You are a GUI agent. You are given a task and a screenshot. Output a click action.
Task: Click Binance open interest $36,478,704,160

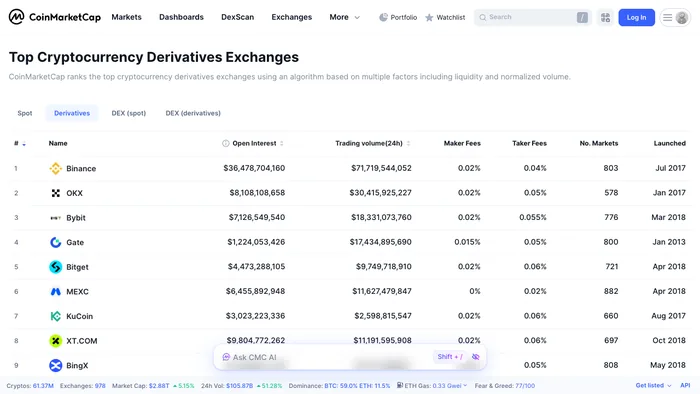coord(254,168)
